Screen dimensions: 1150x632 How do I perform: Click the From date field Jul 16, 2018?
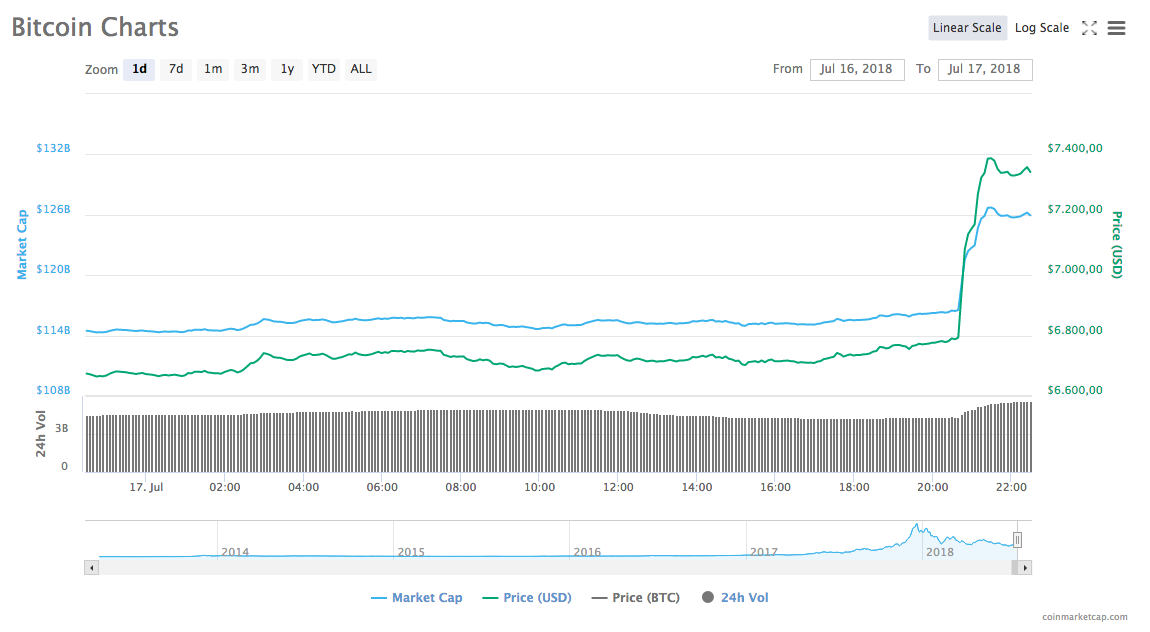coord(857,69)
